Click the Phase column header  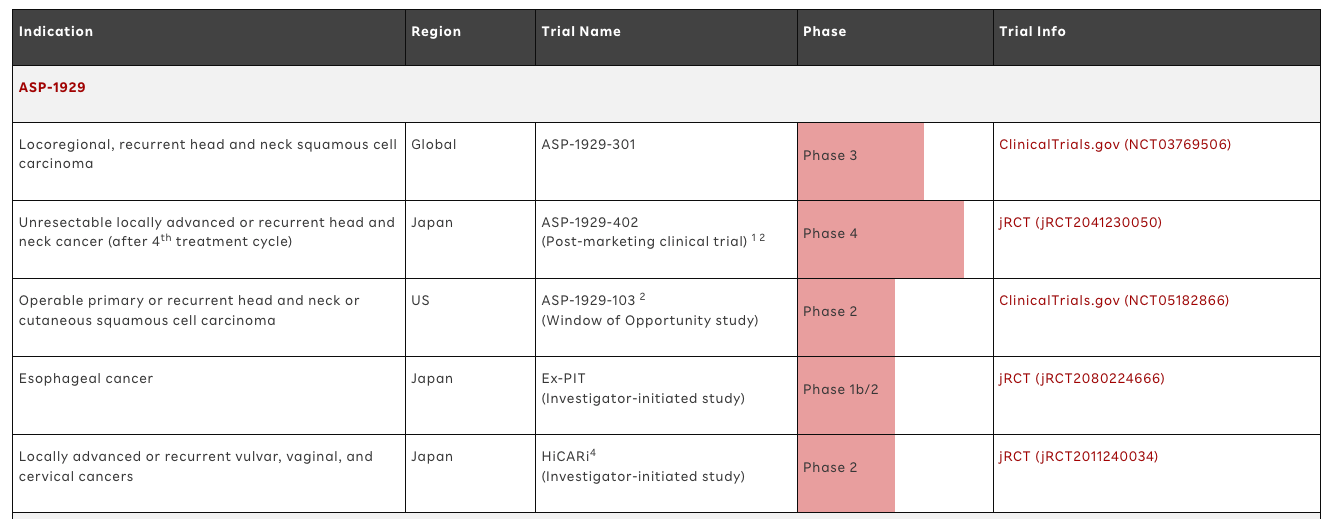(824, 32)
